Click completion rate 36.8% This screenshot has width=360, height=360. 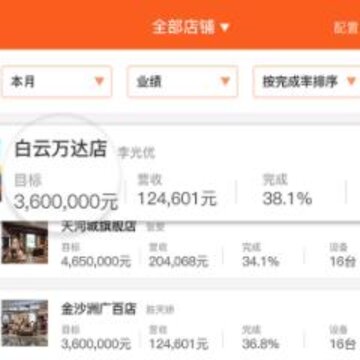260,343
